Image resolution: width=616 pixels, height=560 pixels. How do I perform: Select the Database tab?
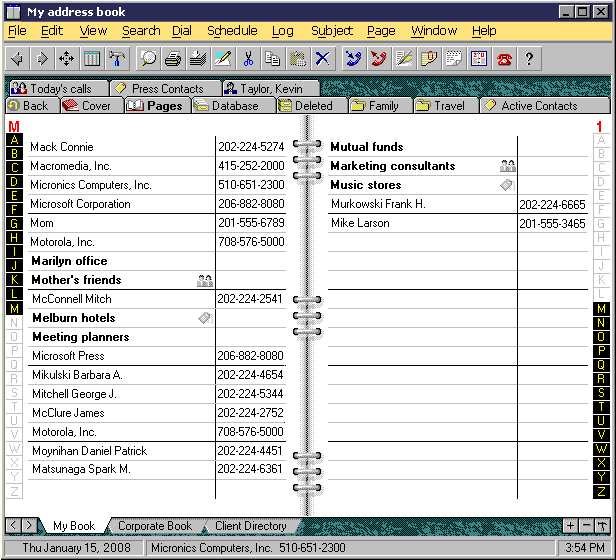point(233,106)
